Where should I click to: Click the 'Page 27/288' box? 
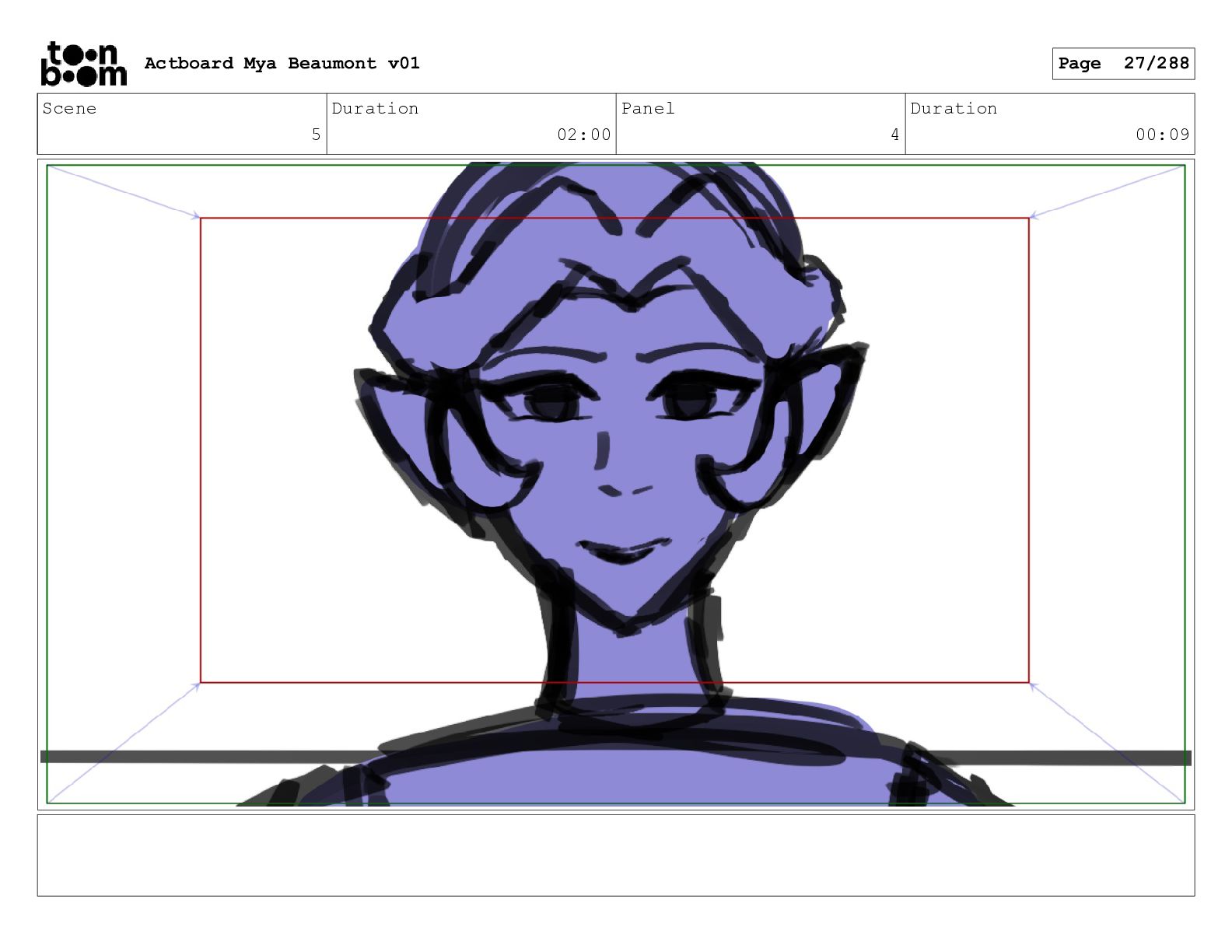[1123, 64]
